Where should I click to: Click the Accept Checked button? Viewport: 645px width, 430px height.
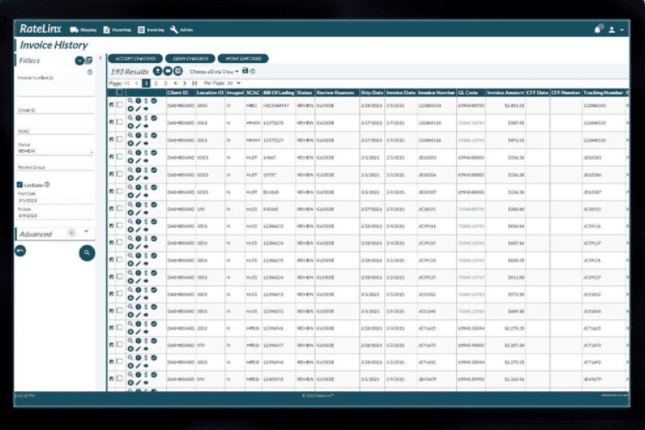tap(131, 59)
